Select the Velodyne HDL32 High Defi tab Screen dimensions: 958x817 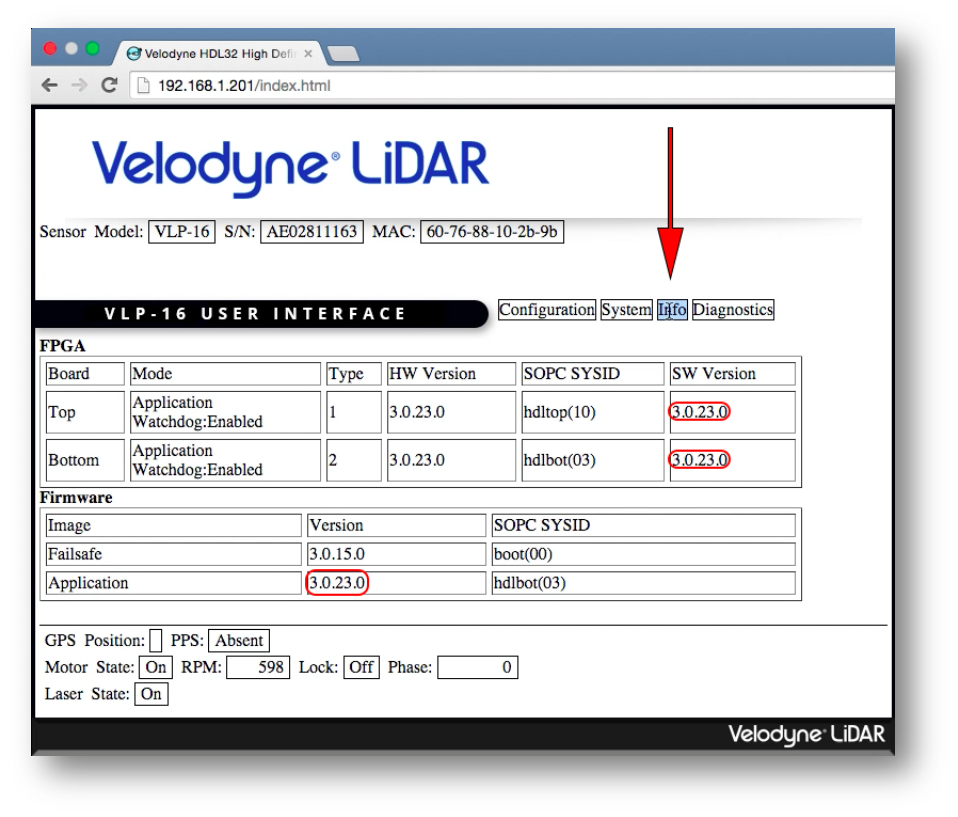point(219,54)
